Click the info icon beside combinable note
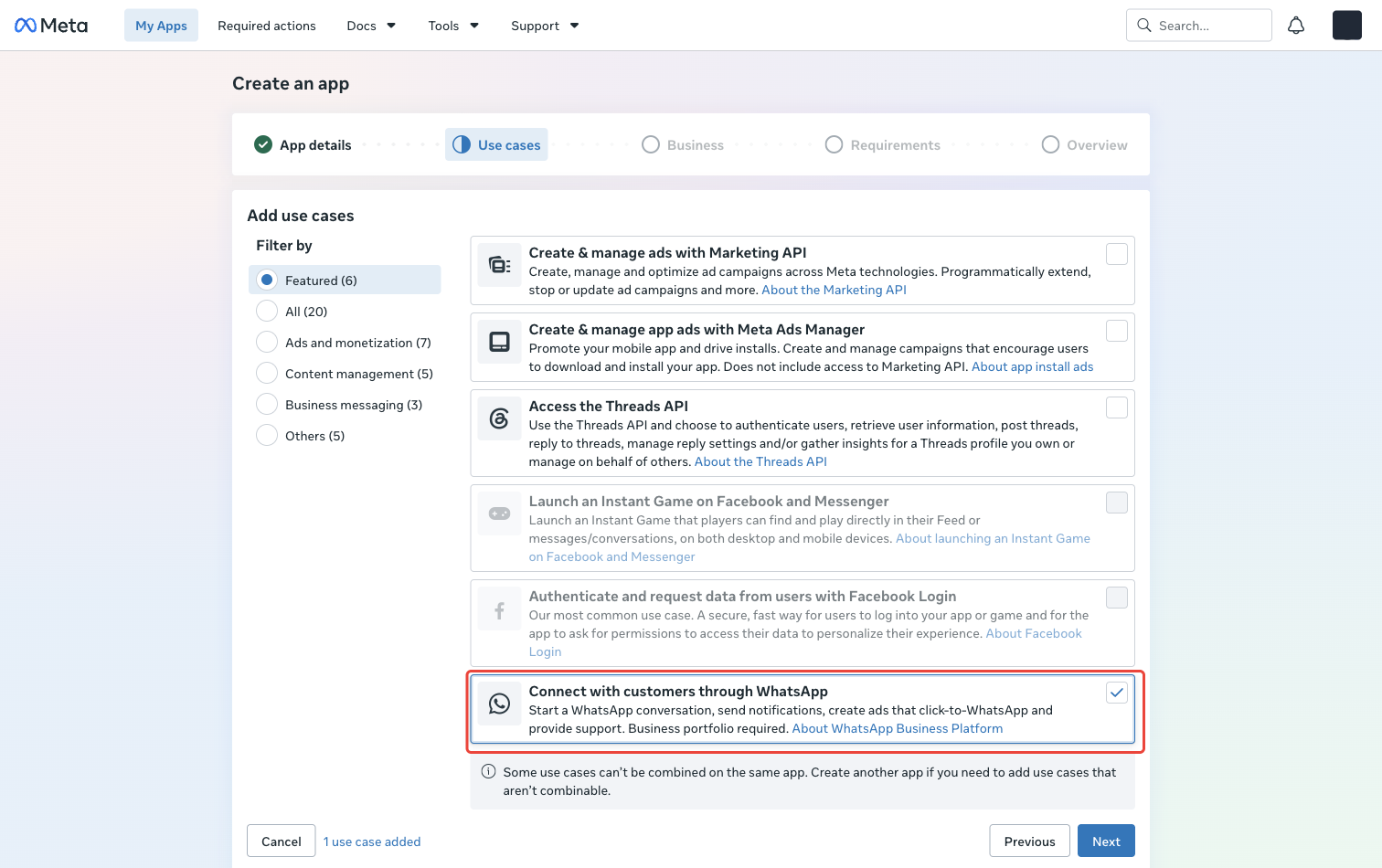Viewport: 1382px width, 868px height. coord(488,771)
